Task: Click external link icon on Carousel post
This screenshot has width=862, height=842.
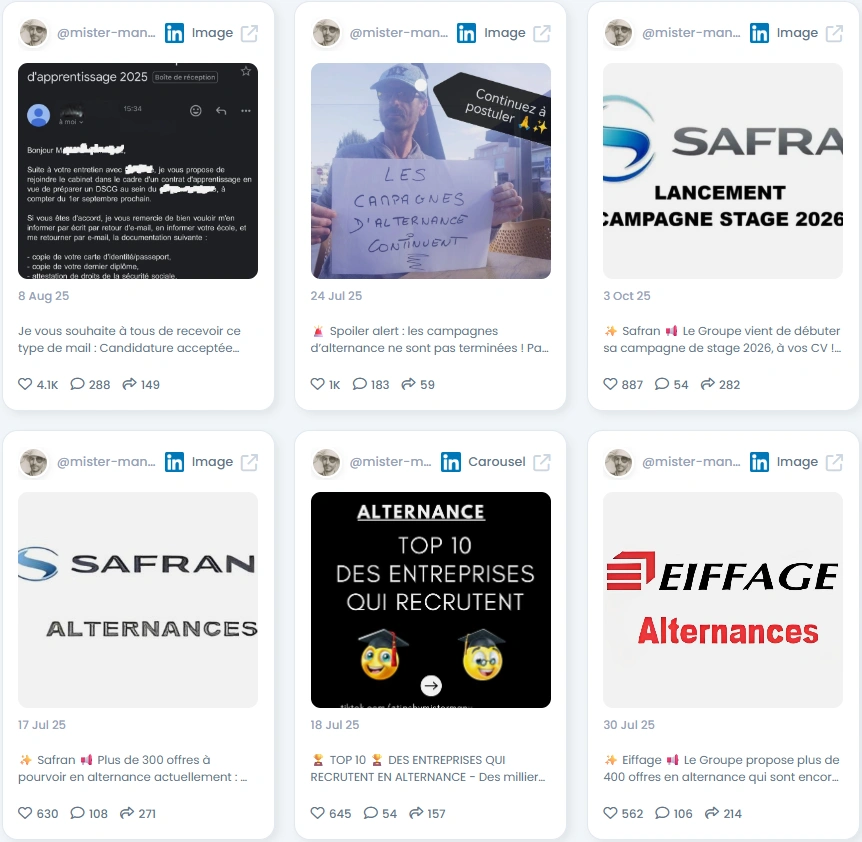Action: coord(541,462)
